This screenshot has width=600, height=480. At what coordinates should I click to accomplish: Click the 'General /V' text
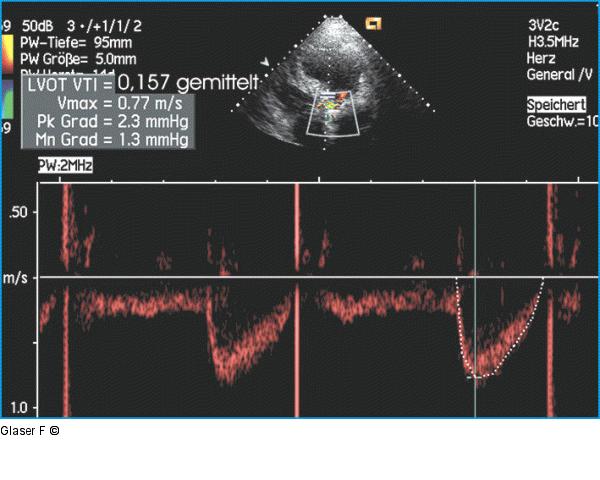point(559,75)
